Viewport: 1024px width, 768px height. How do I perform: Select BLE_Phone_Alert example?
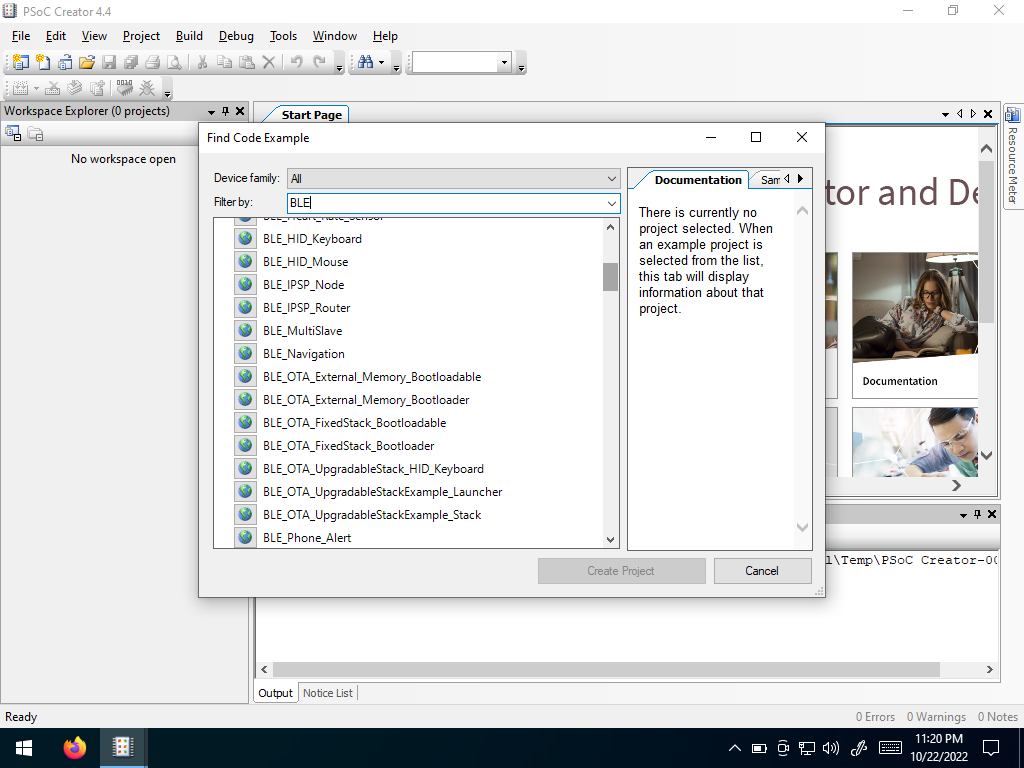(x=307, y=537)
